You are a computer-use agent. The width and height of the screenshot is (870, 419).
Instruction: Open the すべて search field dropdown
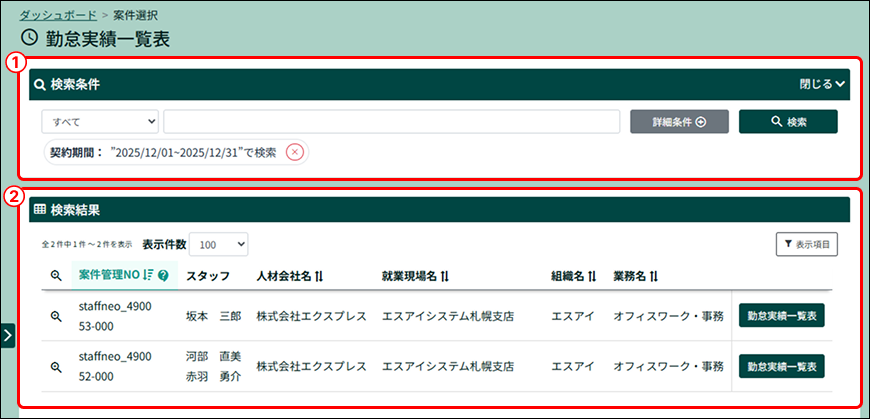pos(100,122)
